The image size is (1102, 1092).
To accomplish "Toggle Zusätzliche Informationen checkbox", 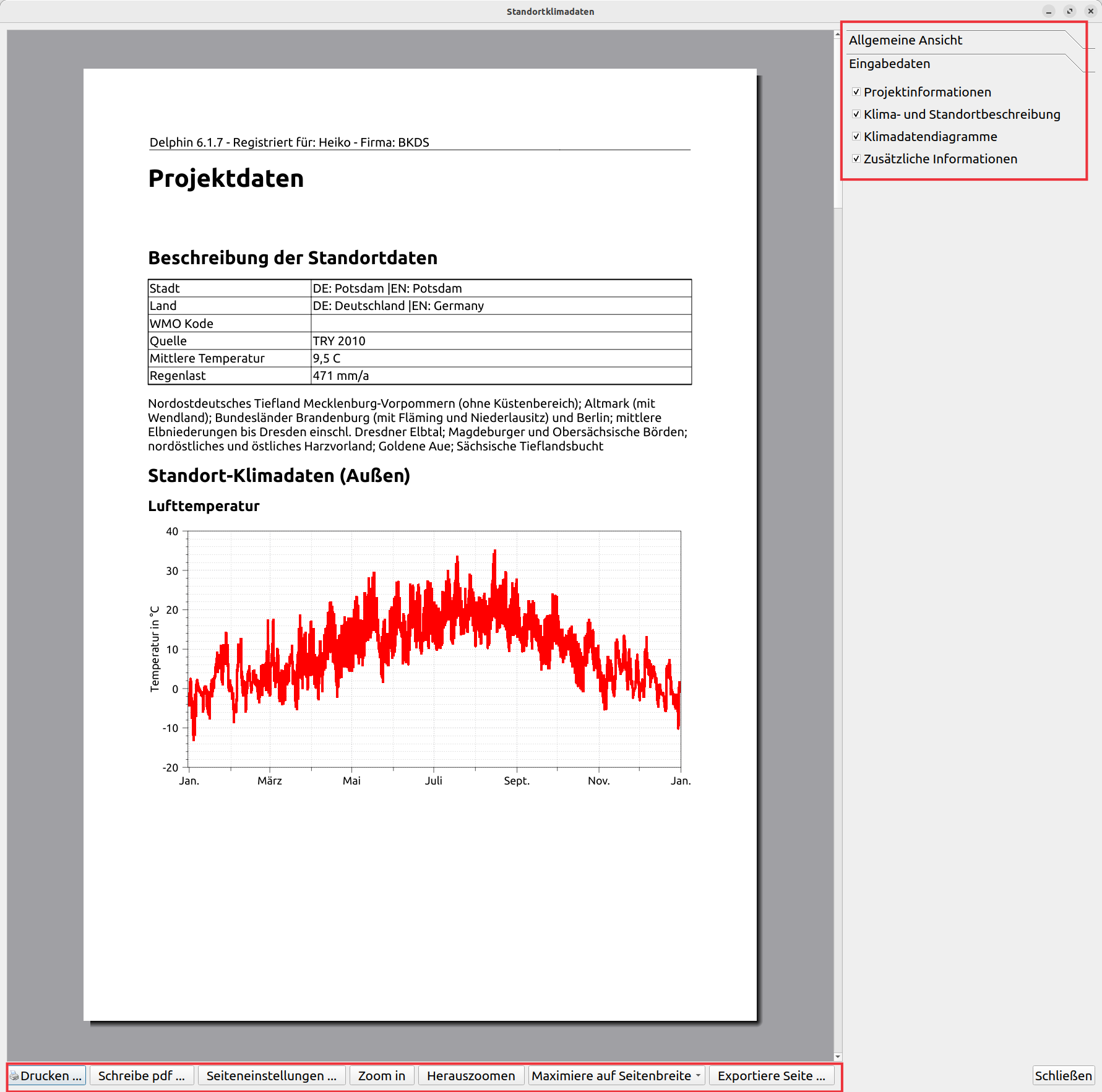I will (856, 158).
